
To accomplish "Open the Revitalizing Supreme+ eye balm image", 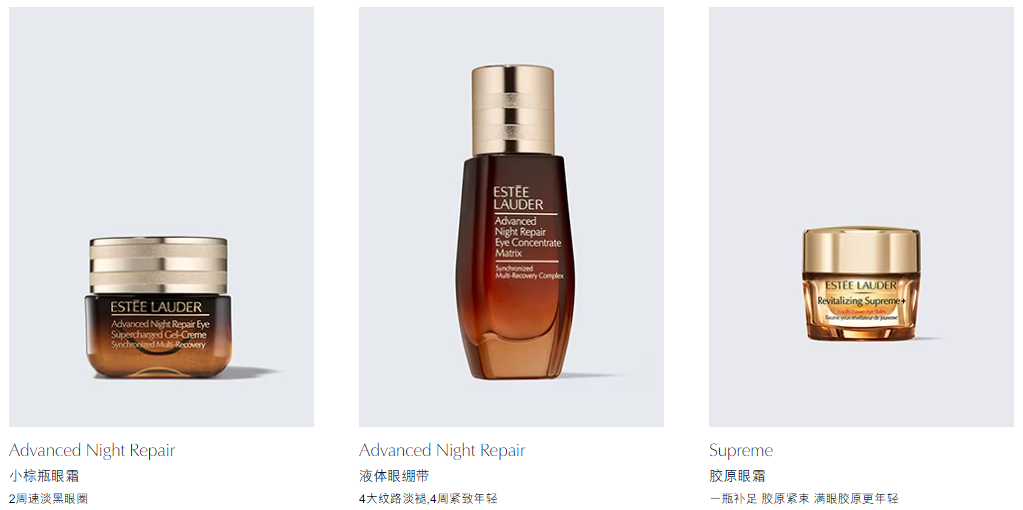I will [861, 217].
